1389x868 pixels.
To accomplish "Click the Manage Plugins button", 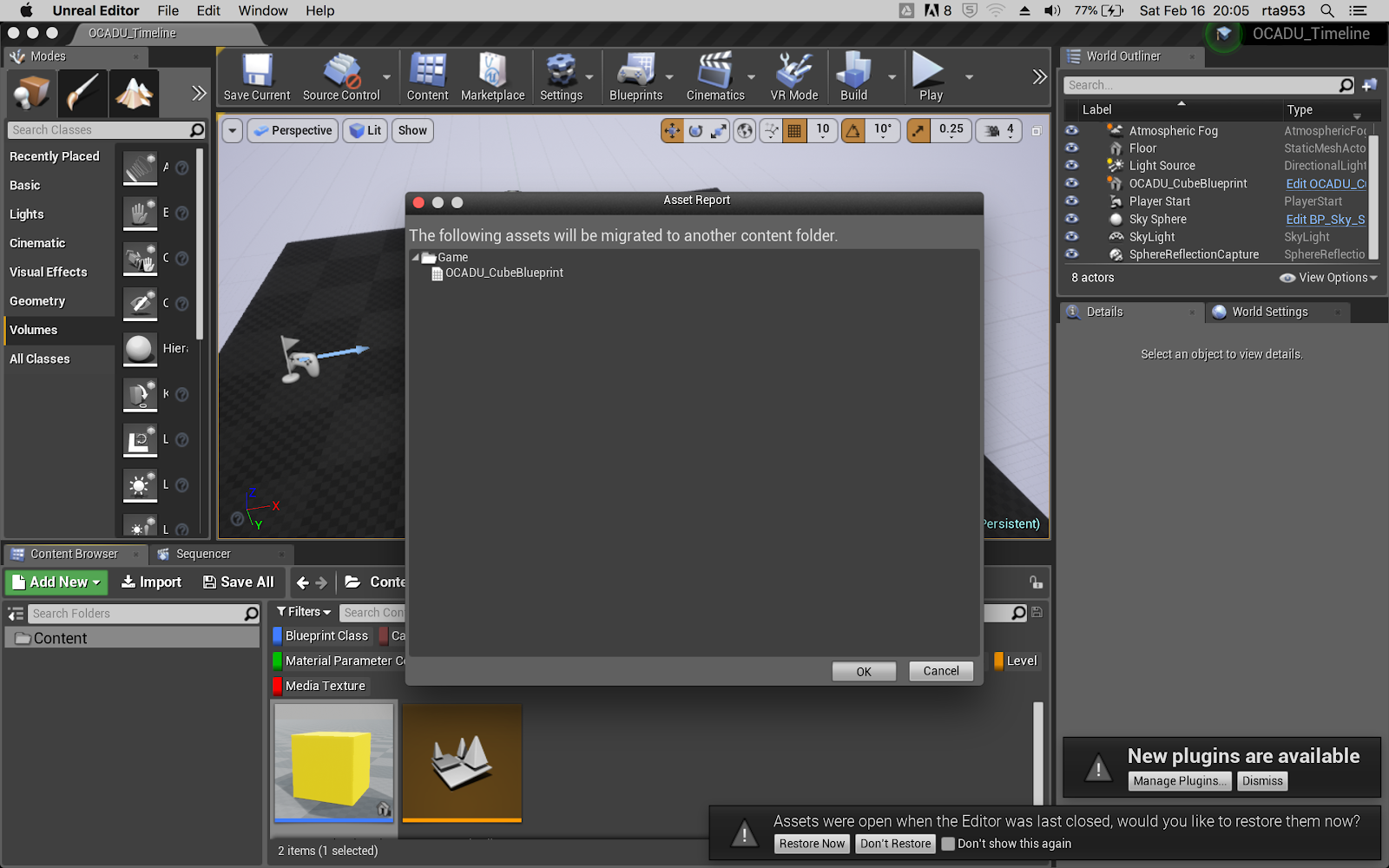I will point(1181,781).
